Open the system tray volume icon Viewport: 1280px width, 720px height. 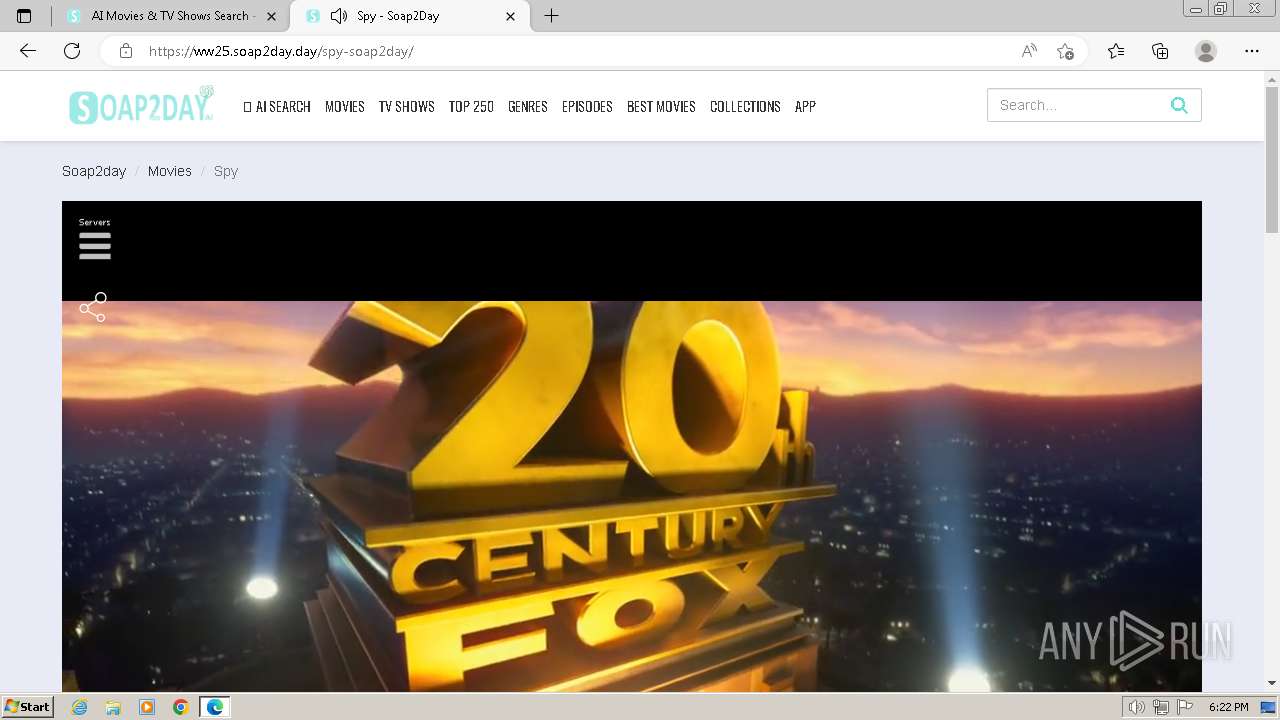point(1136,707)
